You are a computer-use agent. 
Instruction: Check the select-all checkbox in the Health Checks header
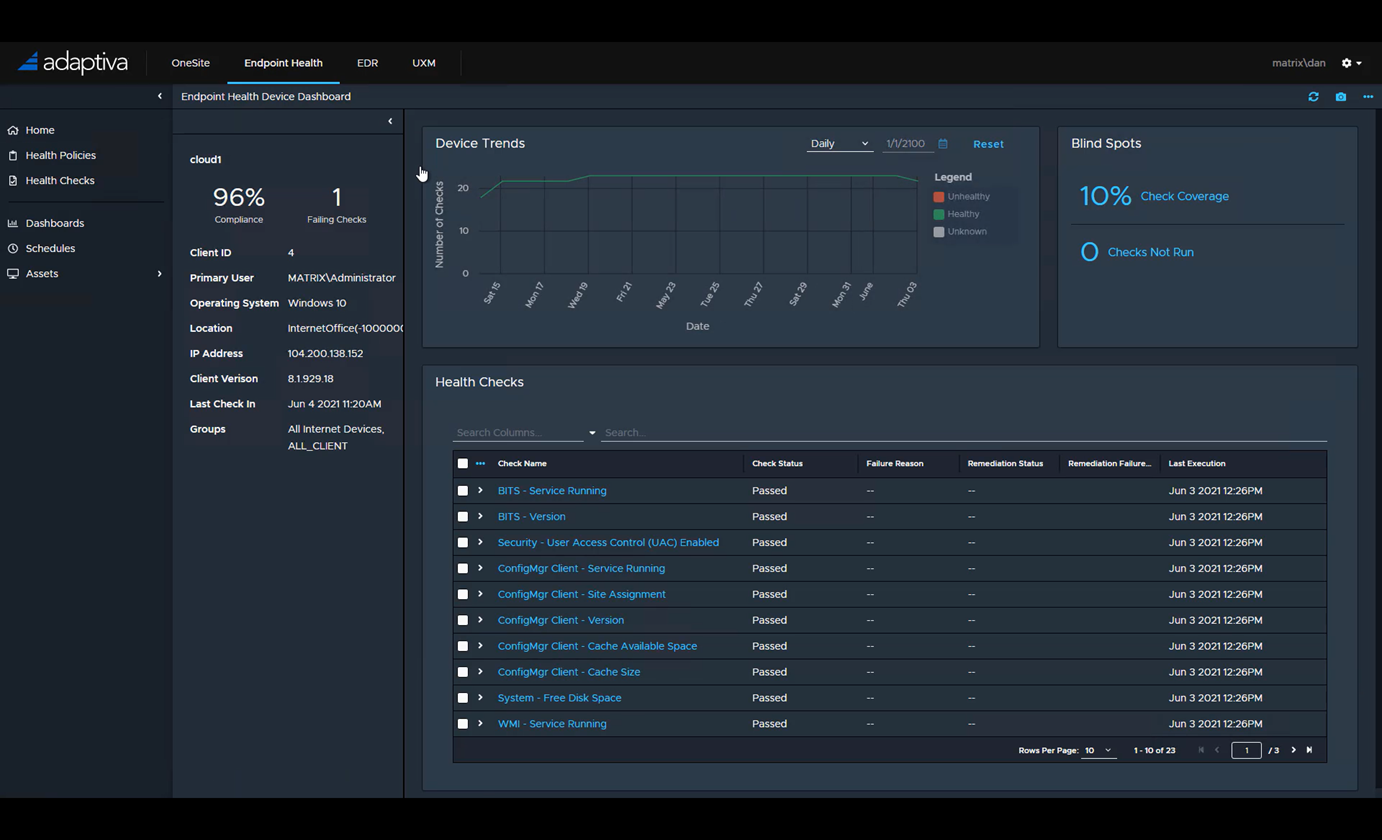tap(462, 463)
